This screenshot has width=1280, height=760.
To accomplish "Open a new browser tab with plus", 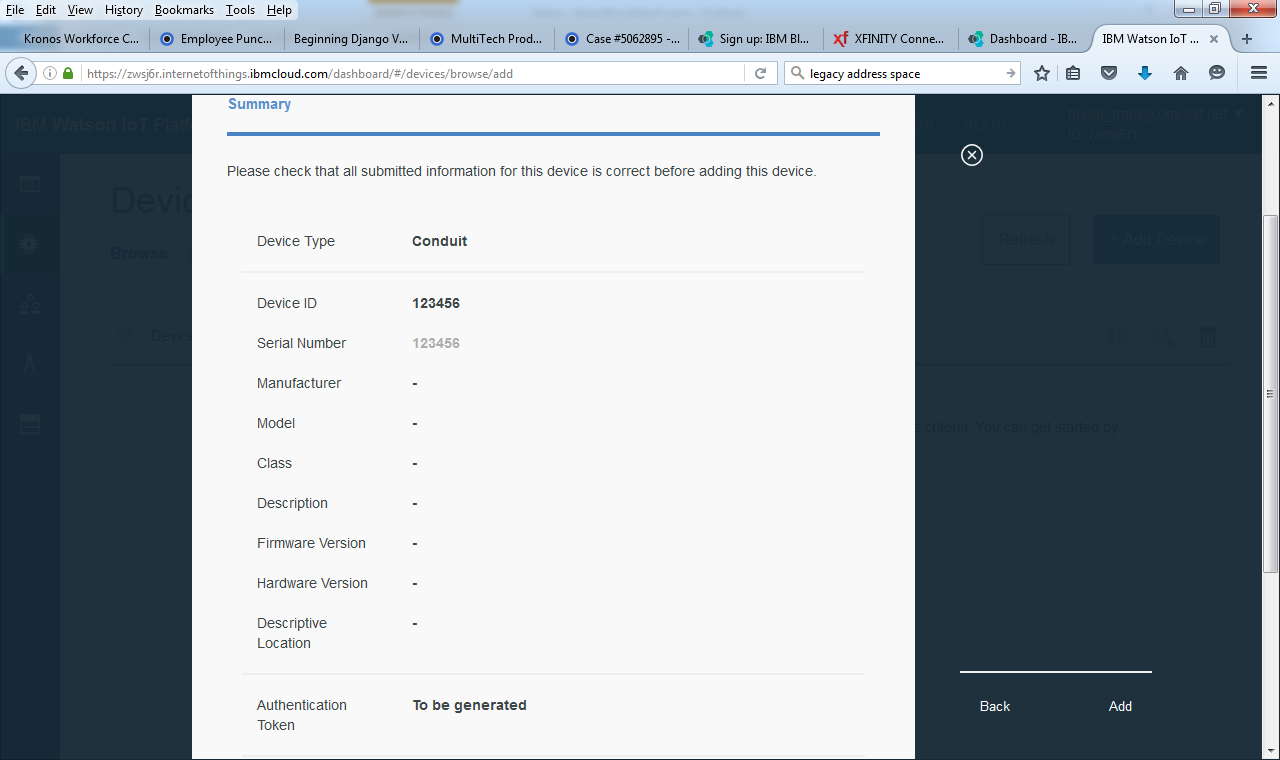I will point(1246,39).
